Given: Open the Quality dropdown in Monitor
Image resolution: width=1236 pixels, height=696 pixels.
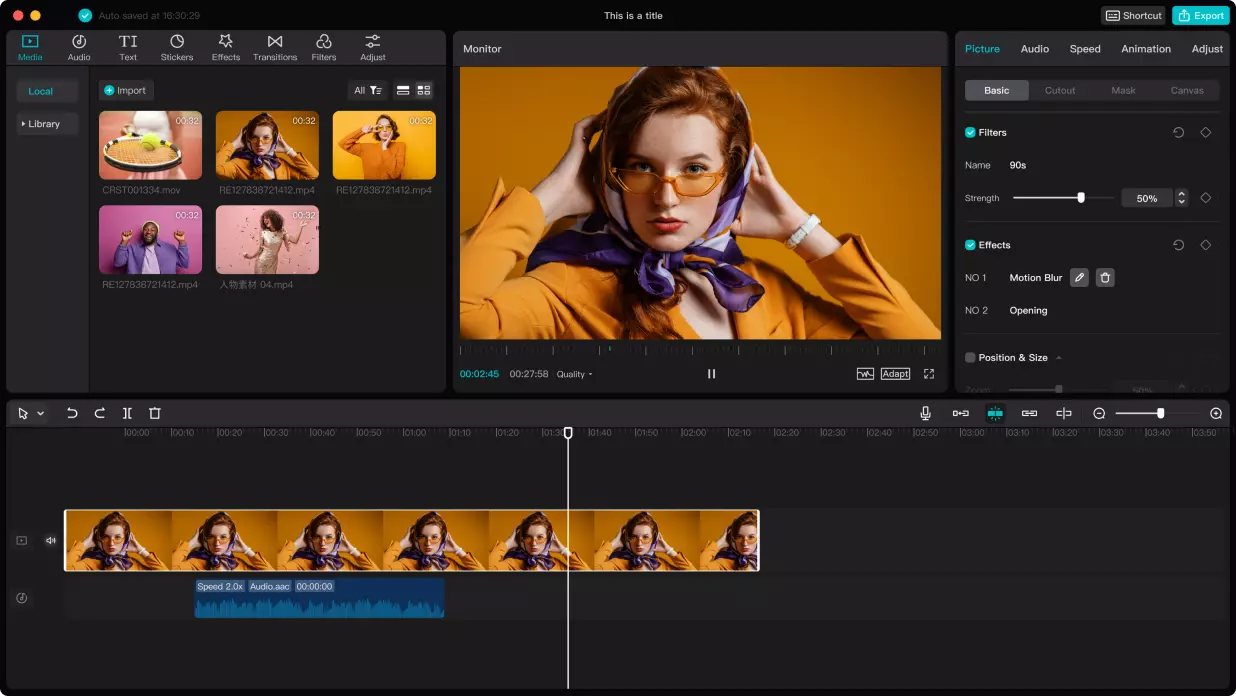Looking at the screenshot, I should [x=574, y=374].
